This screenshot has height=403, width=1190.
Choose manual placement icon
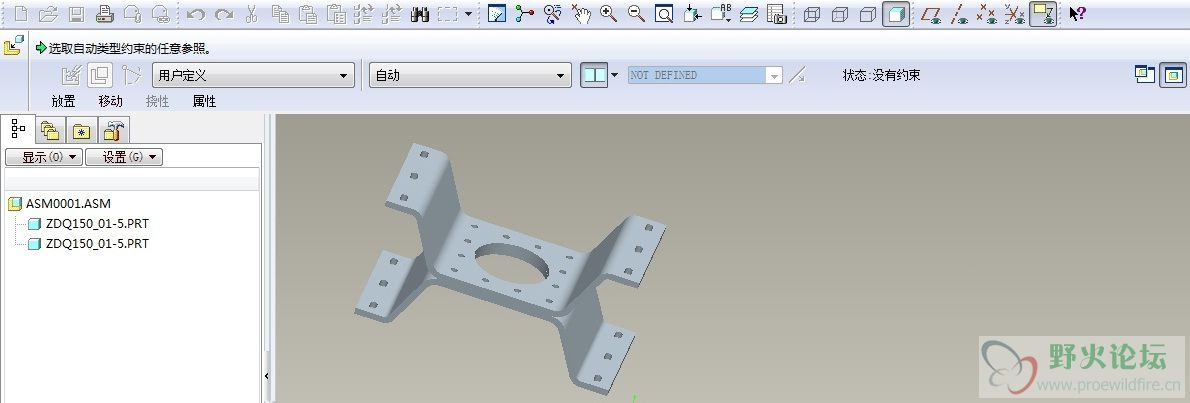click(x=100, y=75)
